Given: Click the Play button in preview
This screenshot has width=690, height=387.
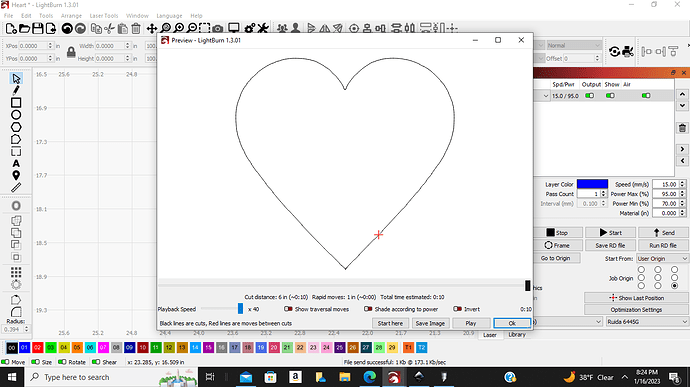Looking at the screenshot, I should point(470,323).
